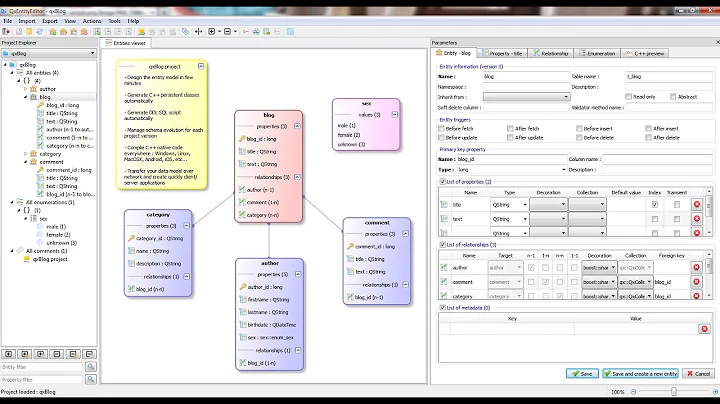720x404 pixels.
Task: Switch to Property - title tab
Action: 501,53
